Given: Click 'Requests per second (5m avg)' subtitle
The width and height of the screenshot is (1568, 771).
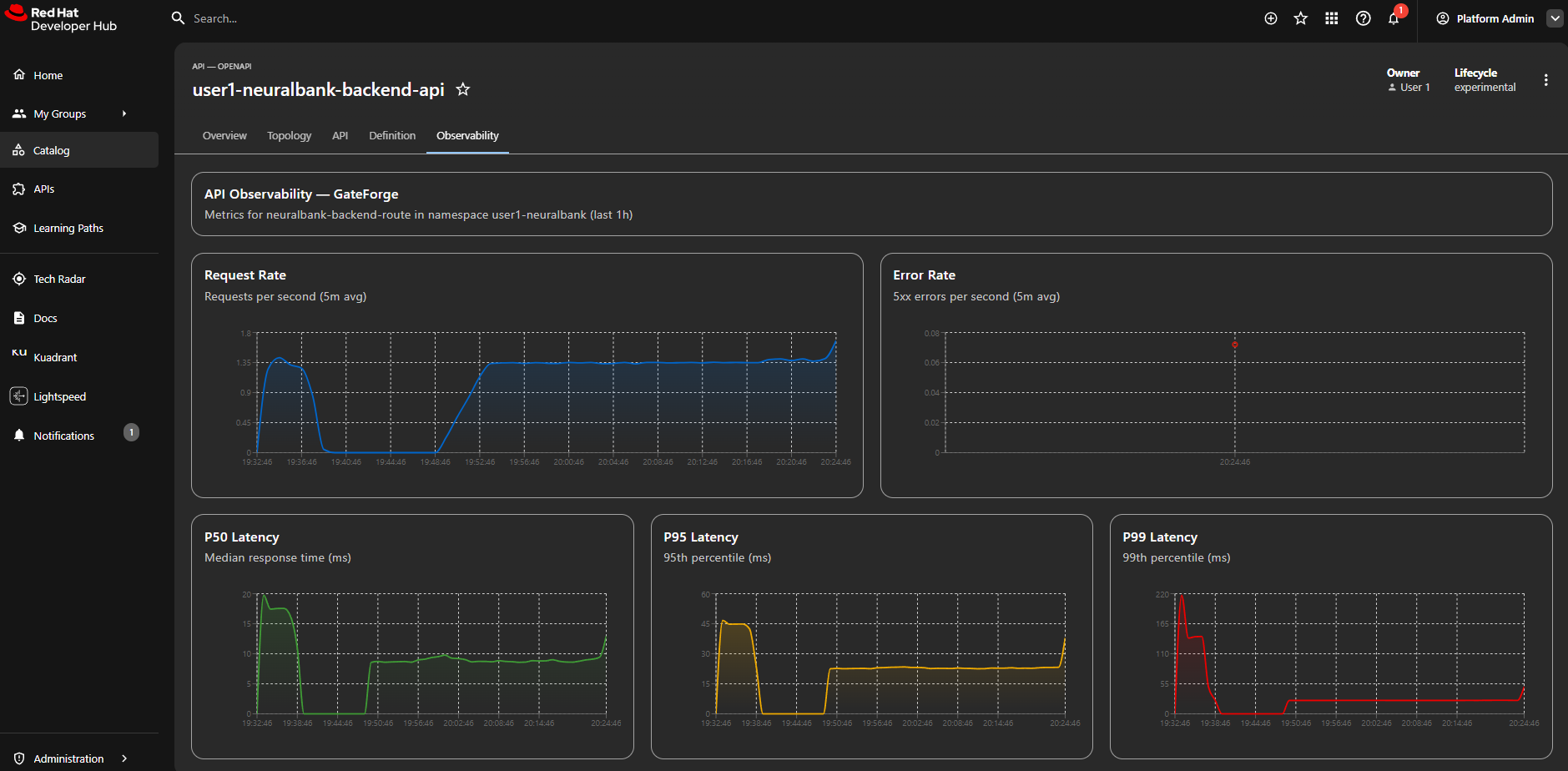Looking at the screenshot, I should 285,296.
